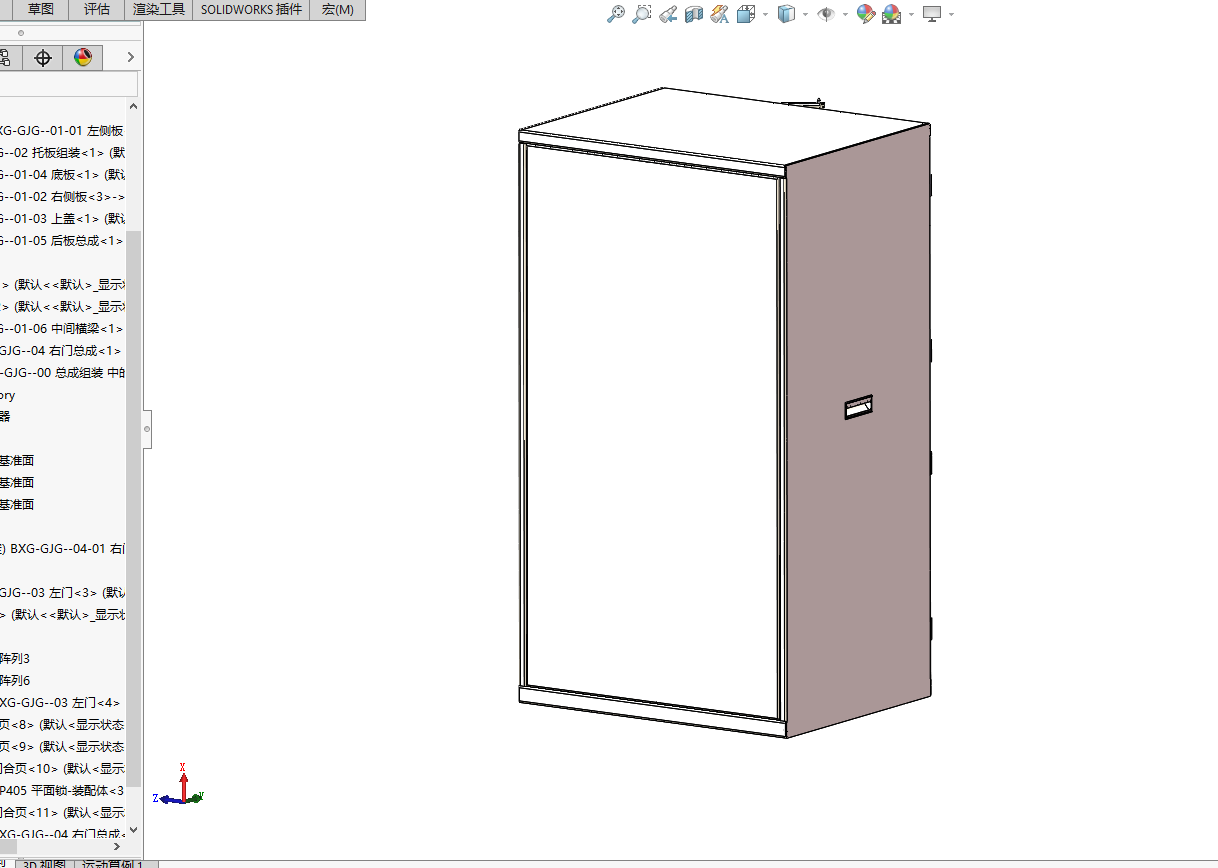Click the Previous View icon

(x=669, y=14)
